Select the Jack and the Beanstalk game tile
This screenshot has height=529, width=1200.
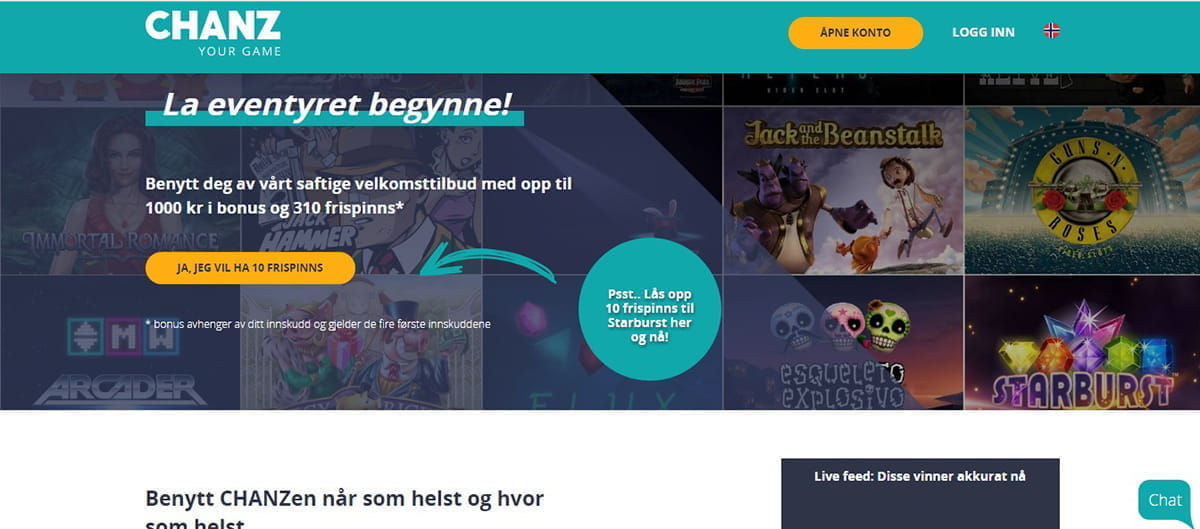coord(842,190)
